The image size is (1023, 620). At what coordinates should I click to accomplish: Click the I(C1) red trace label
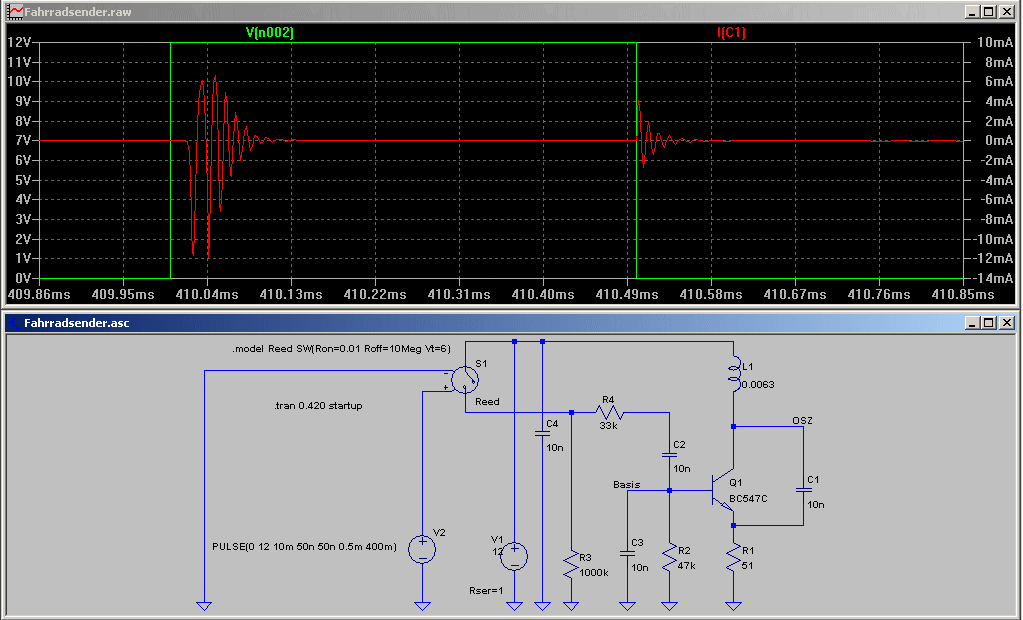(731, 33)
